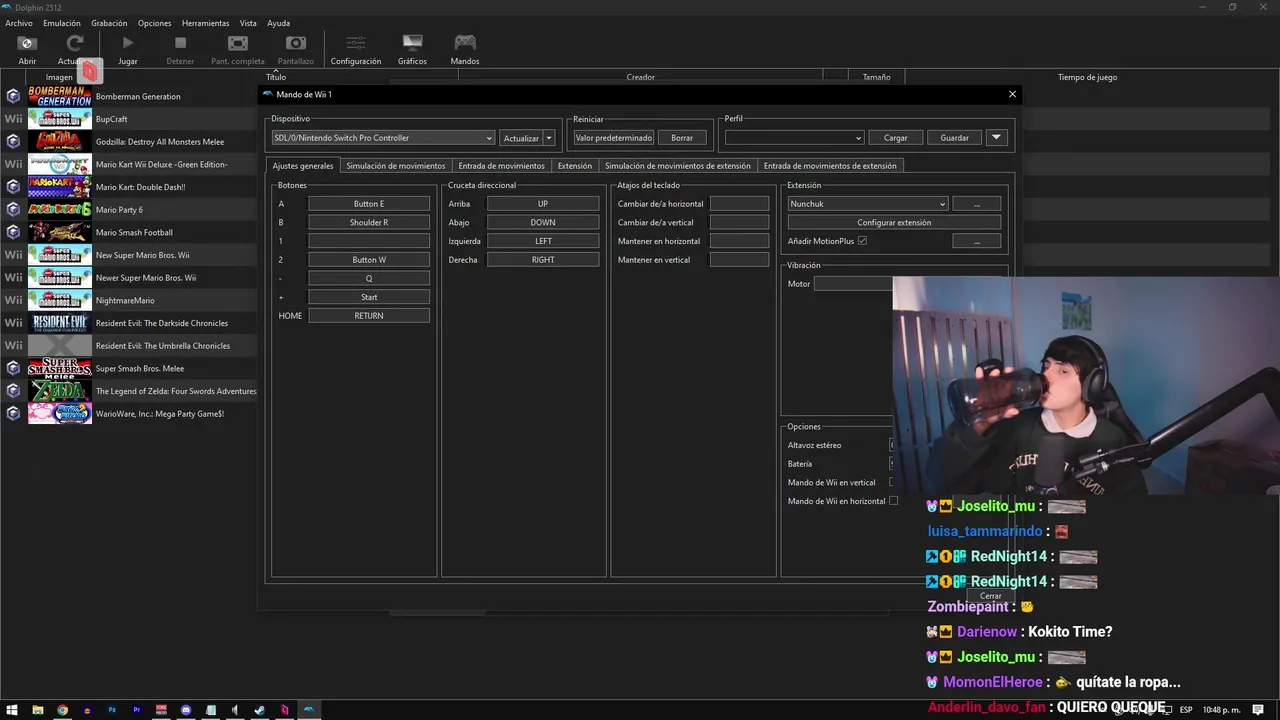The height and width of the screenshot is (720, 1280).
Task: Select the Resident Evil Darkside Chronicles banner
Action: pos(59,323)
